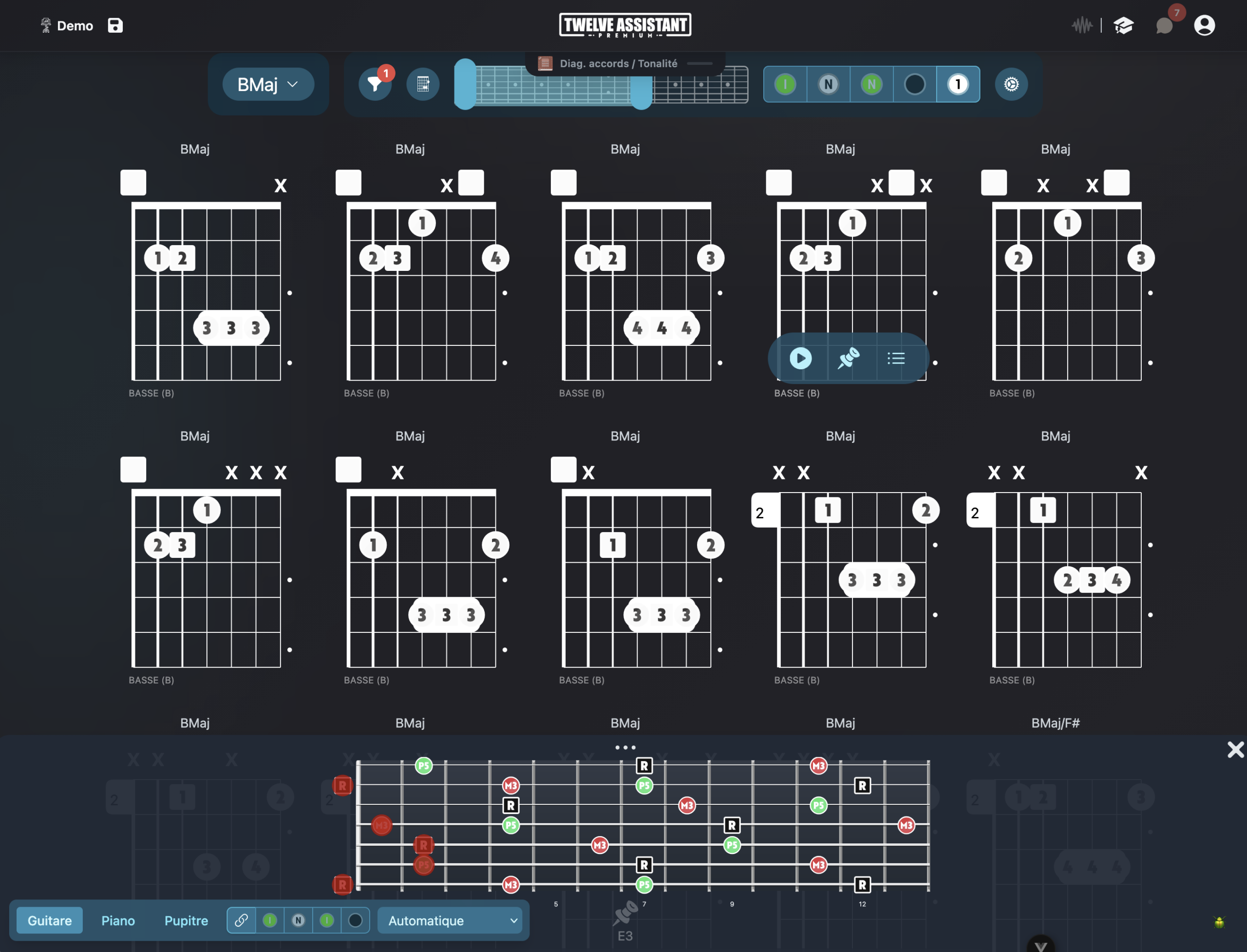Open the settings gear in toolbar
The image size is (1247, 952).
click(x=1011, y=84)
